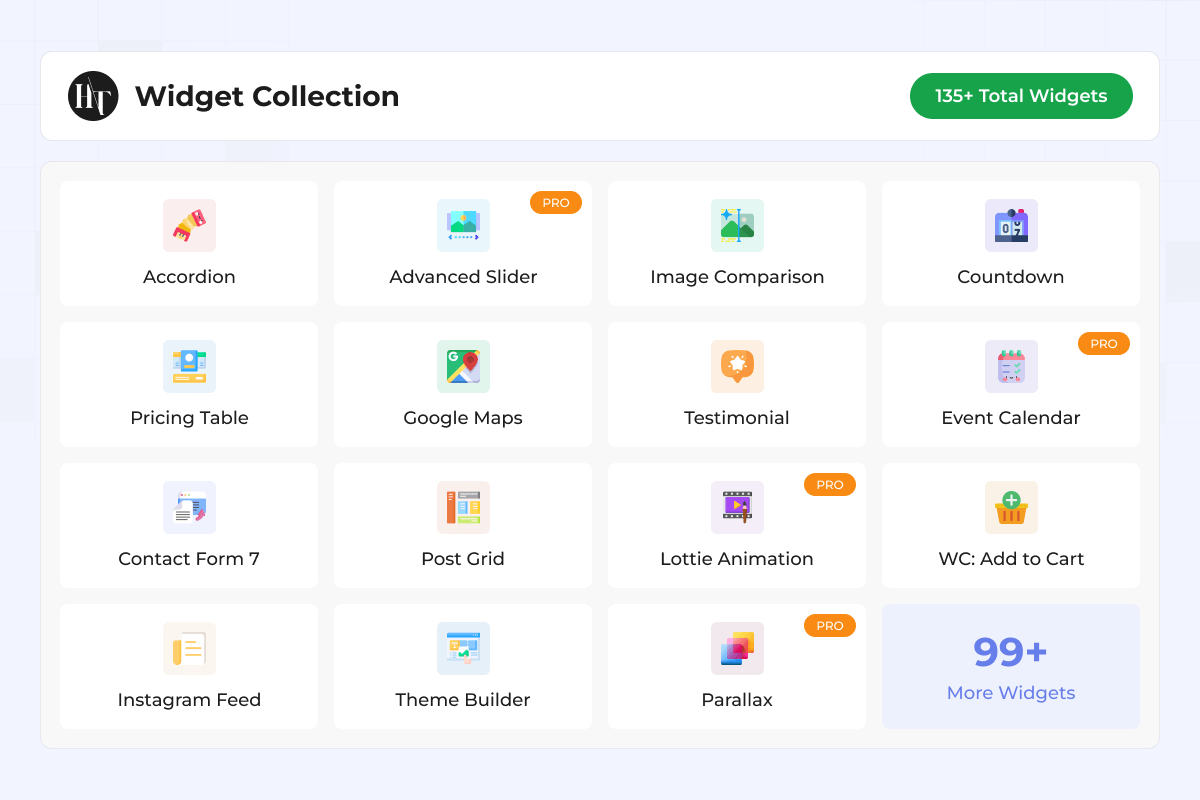Viewport: 1200px width, 800px height.
Task: Click the HT logo in the header
Action: (x=93, y=96)
